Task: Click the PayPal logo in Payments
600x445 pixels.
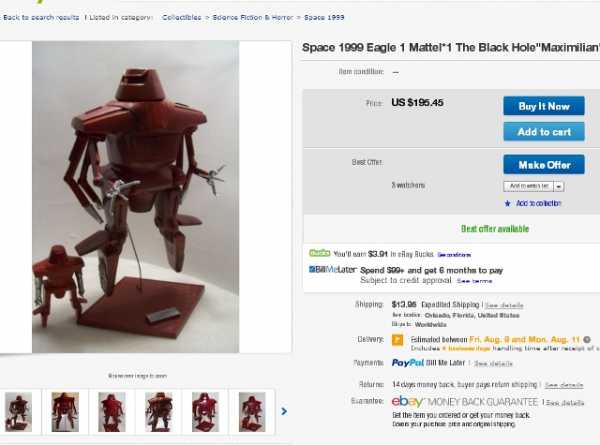Action: click(408, 363)
